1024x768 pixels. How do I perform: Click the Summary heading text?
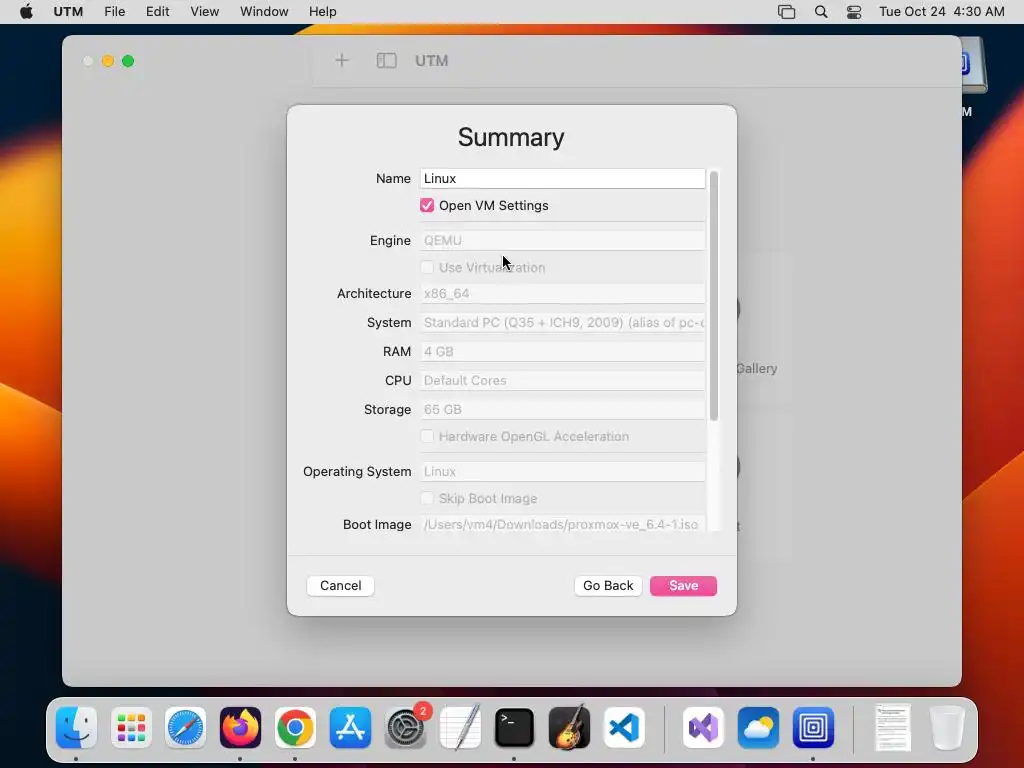coord(511,138)
